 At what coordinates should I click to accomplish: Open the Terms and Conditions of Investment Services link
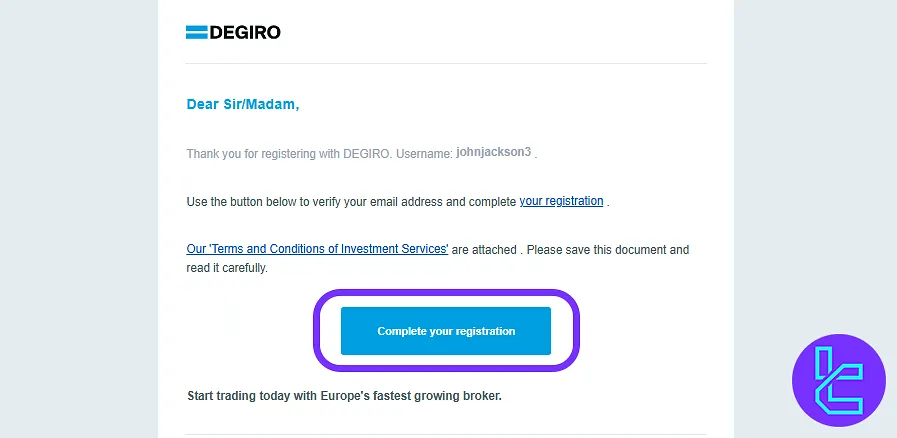tap(317, 249)
